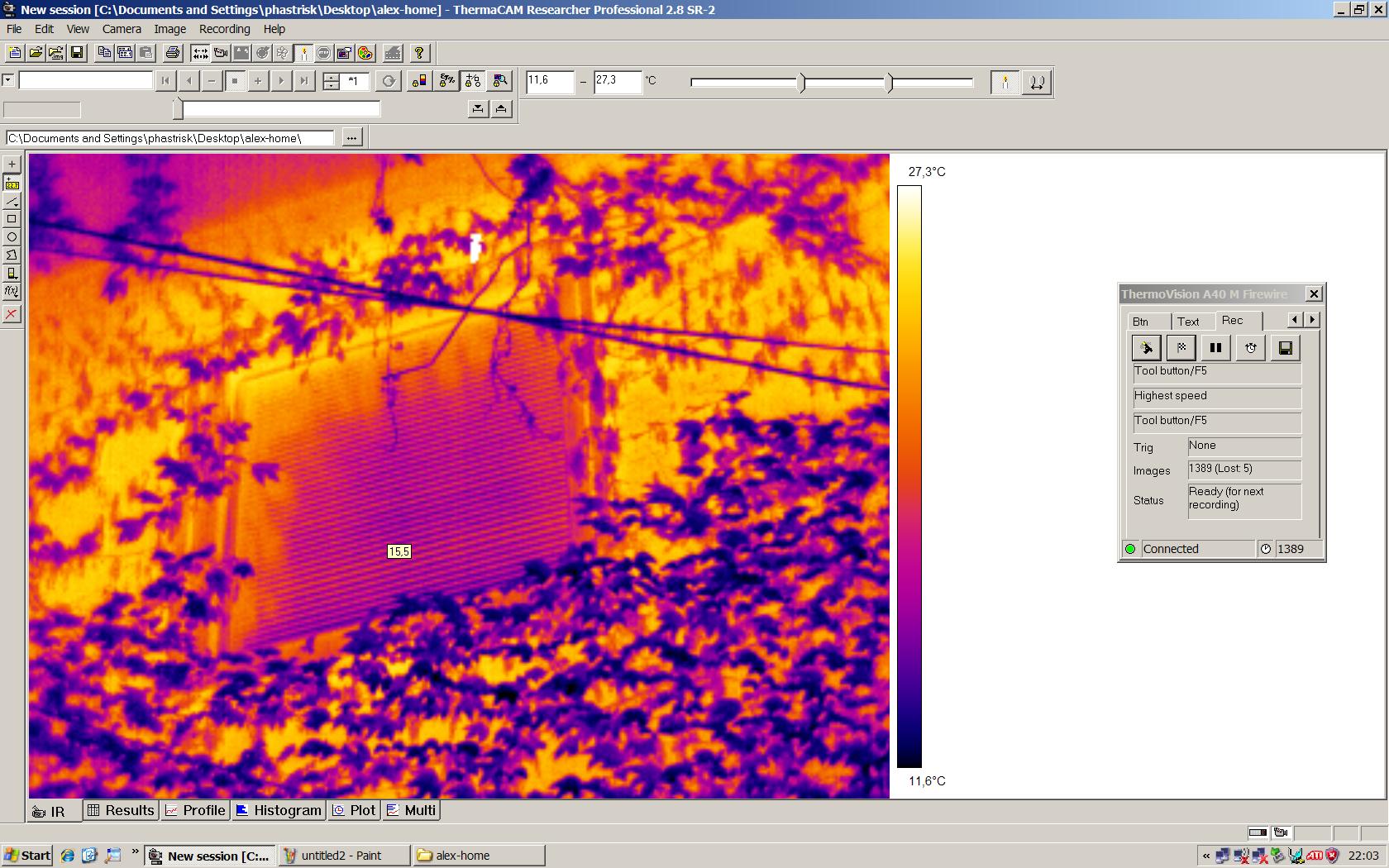The height and width of the screenshot is (868, 1389).
Task: Open untitled2 - Paint from the taskbar
Action: pyautogui.click(x=343, y=856)
